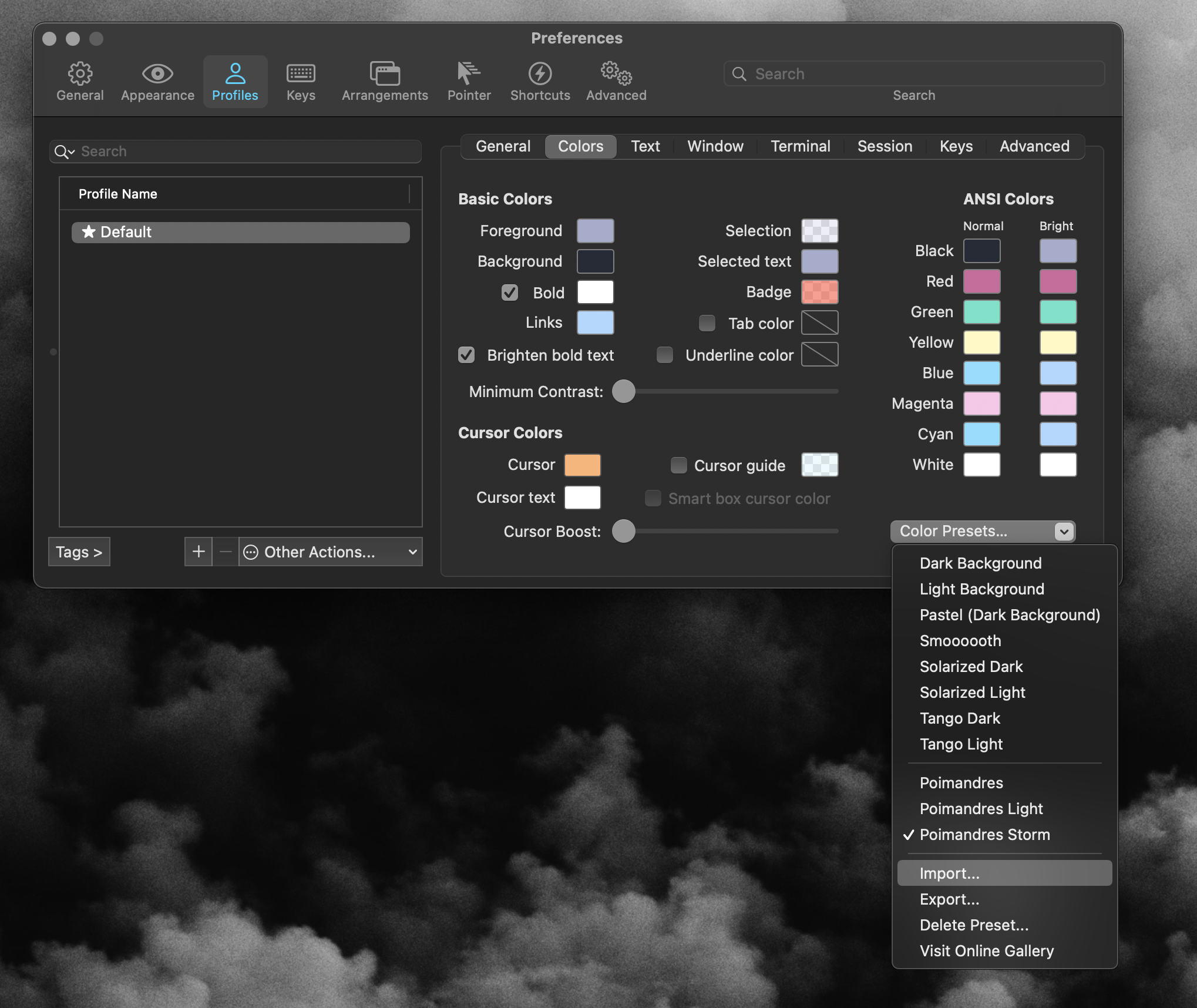Switch to the Text profile tab
The width and height of the screenshot is (1197, 1008).
coord(645,146)
